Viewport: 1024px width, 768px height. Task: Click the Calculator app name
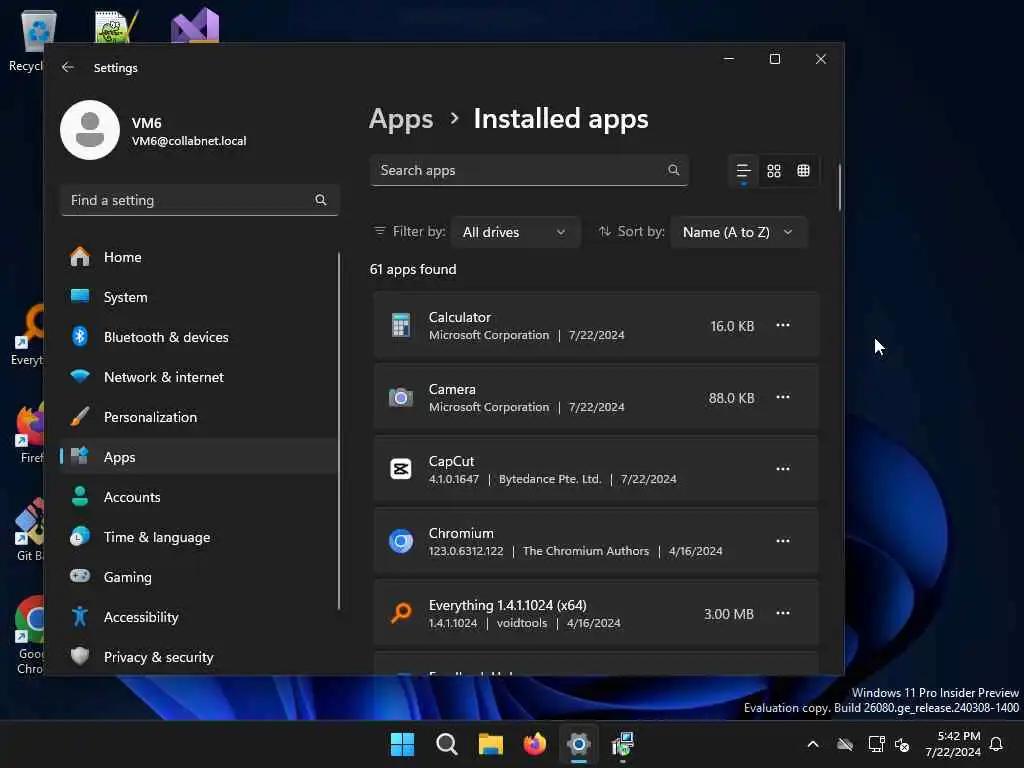tap(459, 317)
